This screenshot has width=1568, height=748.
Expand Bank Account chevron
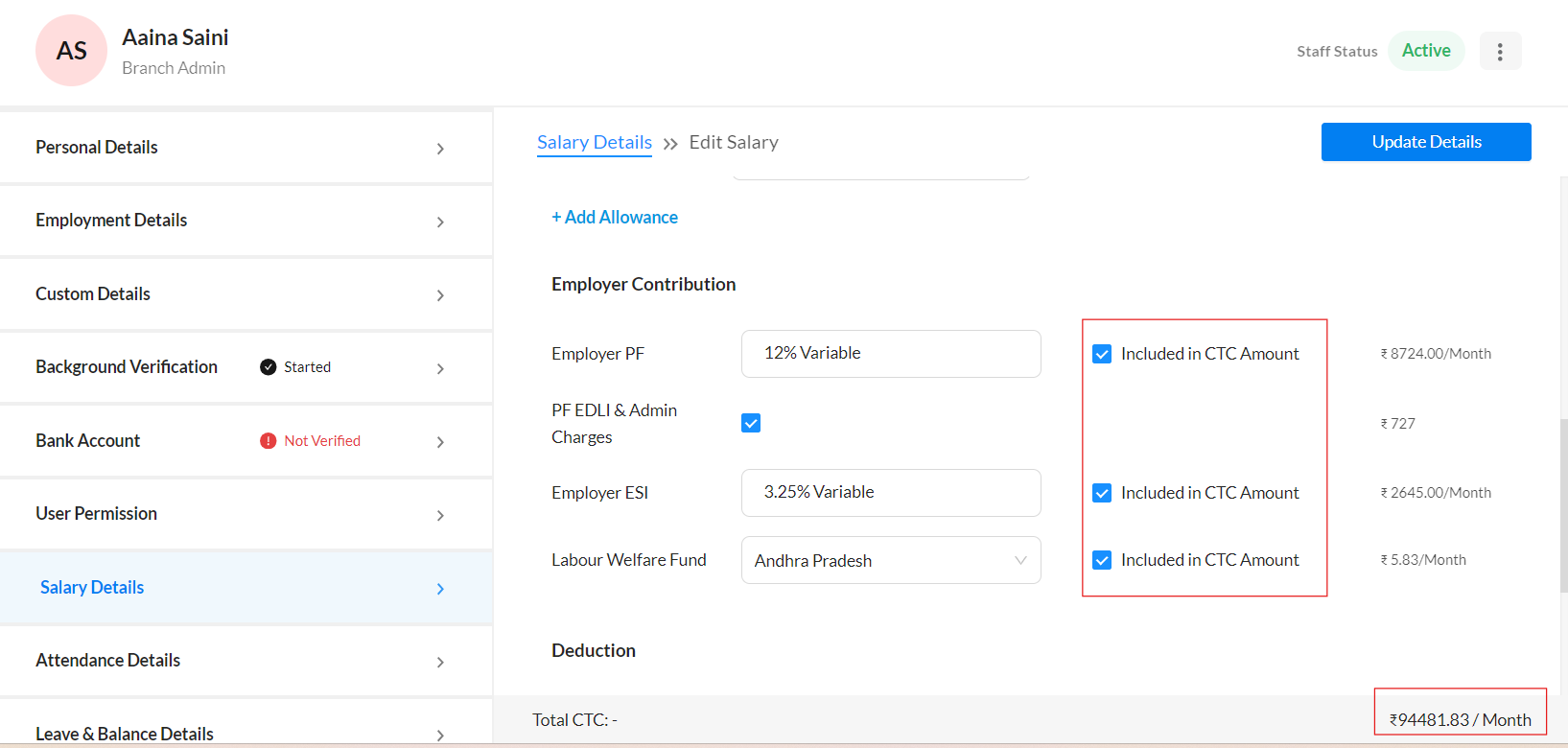point(440,442)
